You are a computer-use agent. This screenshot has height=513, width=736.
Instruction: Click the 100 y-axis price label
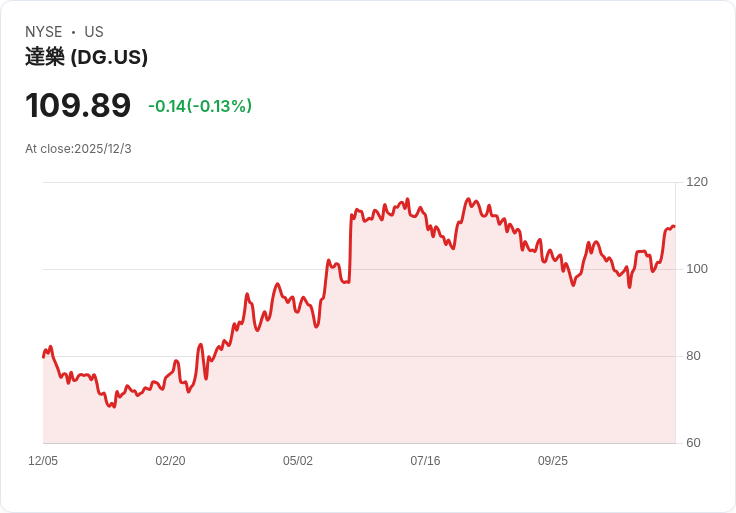point(697,269)
